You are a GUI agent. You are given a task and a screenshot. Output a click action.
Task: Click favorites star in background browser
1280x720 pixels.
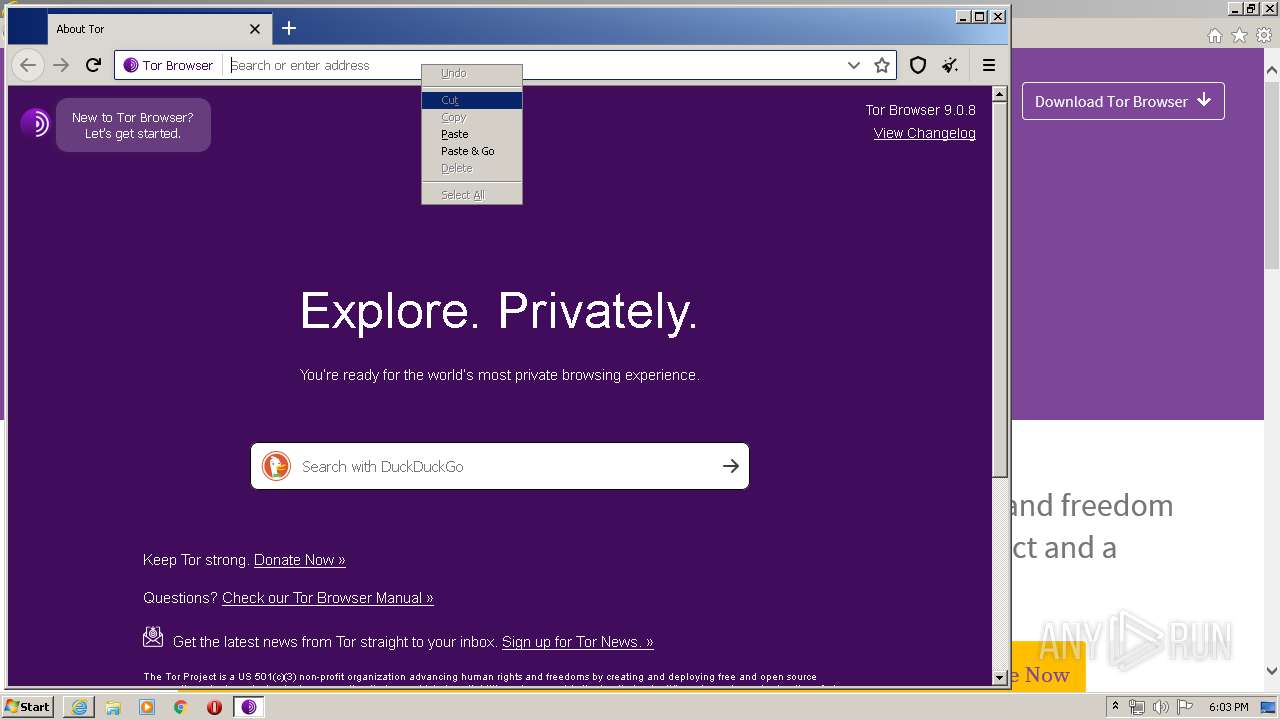[1239, 35]
